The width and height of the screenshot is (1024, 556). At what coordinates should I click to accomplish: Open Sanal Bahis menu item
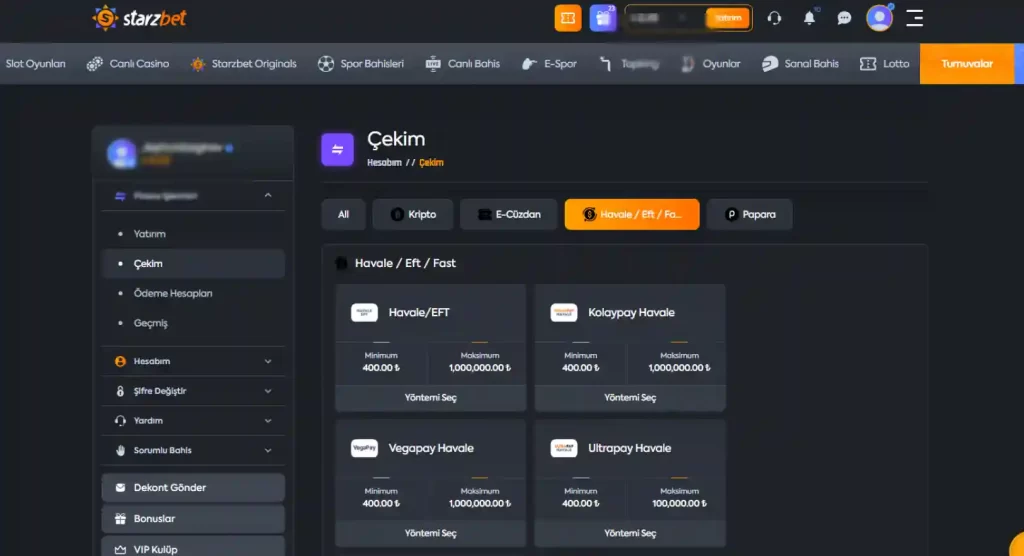point(800,63)
